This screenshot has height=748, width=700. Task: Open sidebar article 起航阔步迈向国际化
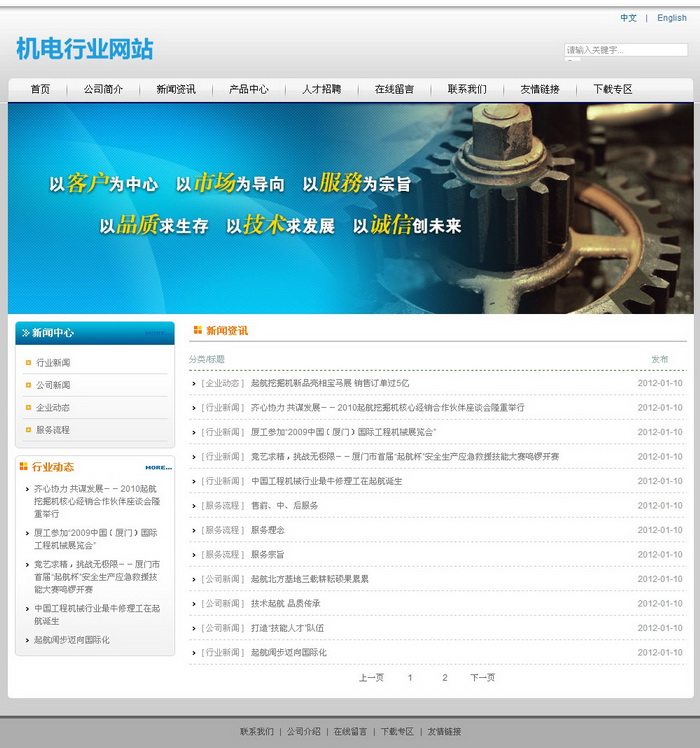[x=72, y=640]
